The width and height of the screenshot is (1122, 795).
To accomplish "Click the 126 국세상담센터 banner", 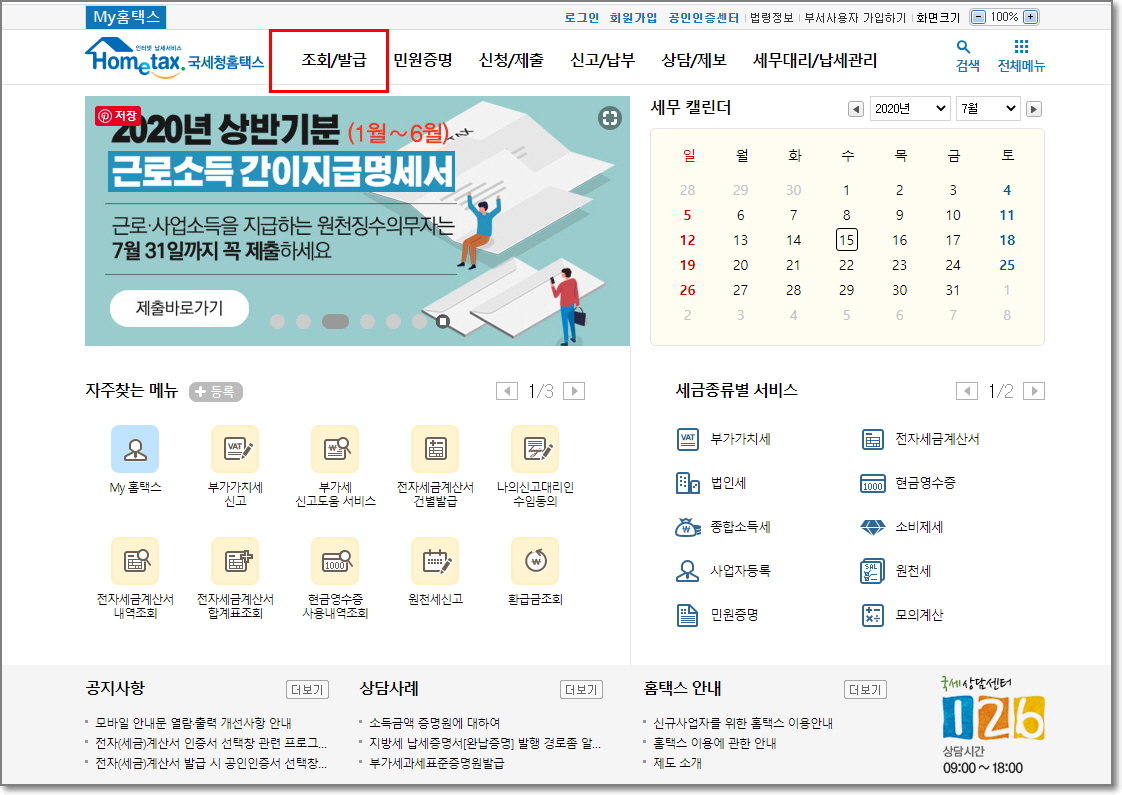I will 992,725.
